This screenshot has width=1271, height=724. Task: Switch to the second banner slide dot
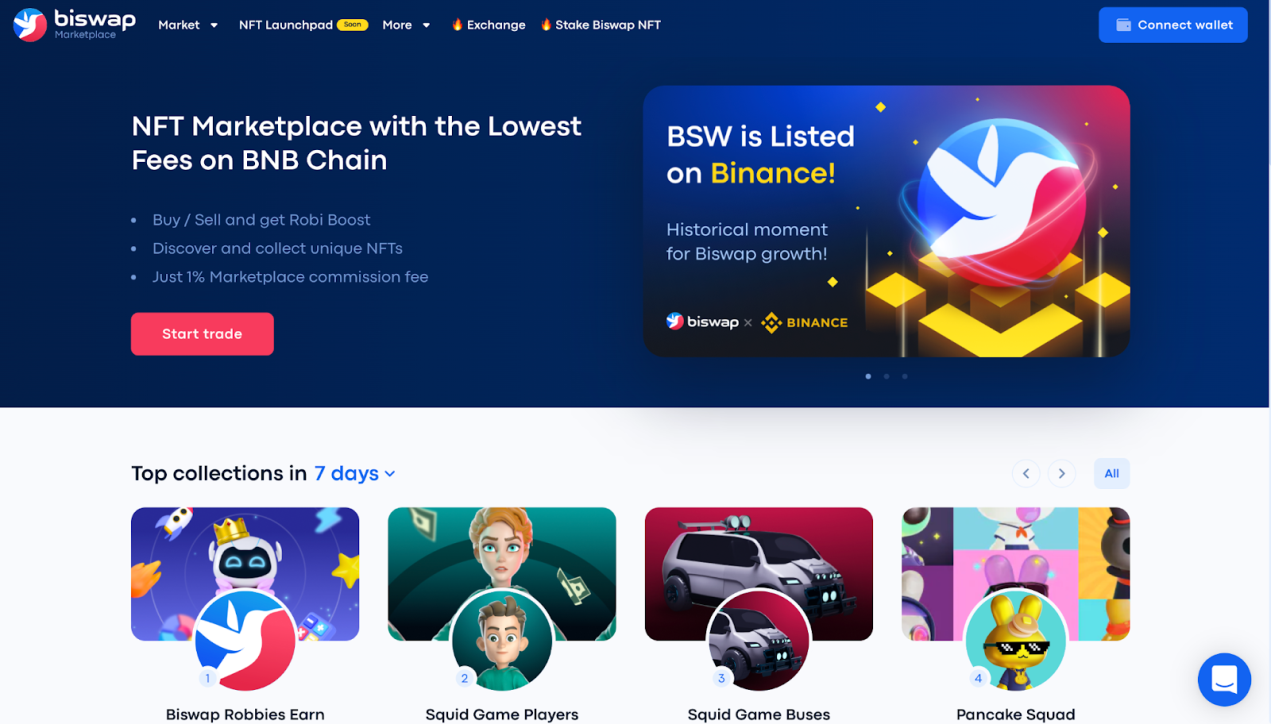pos(886,377)
